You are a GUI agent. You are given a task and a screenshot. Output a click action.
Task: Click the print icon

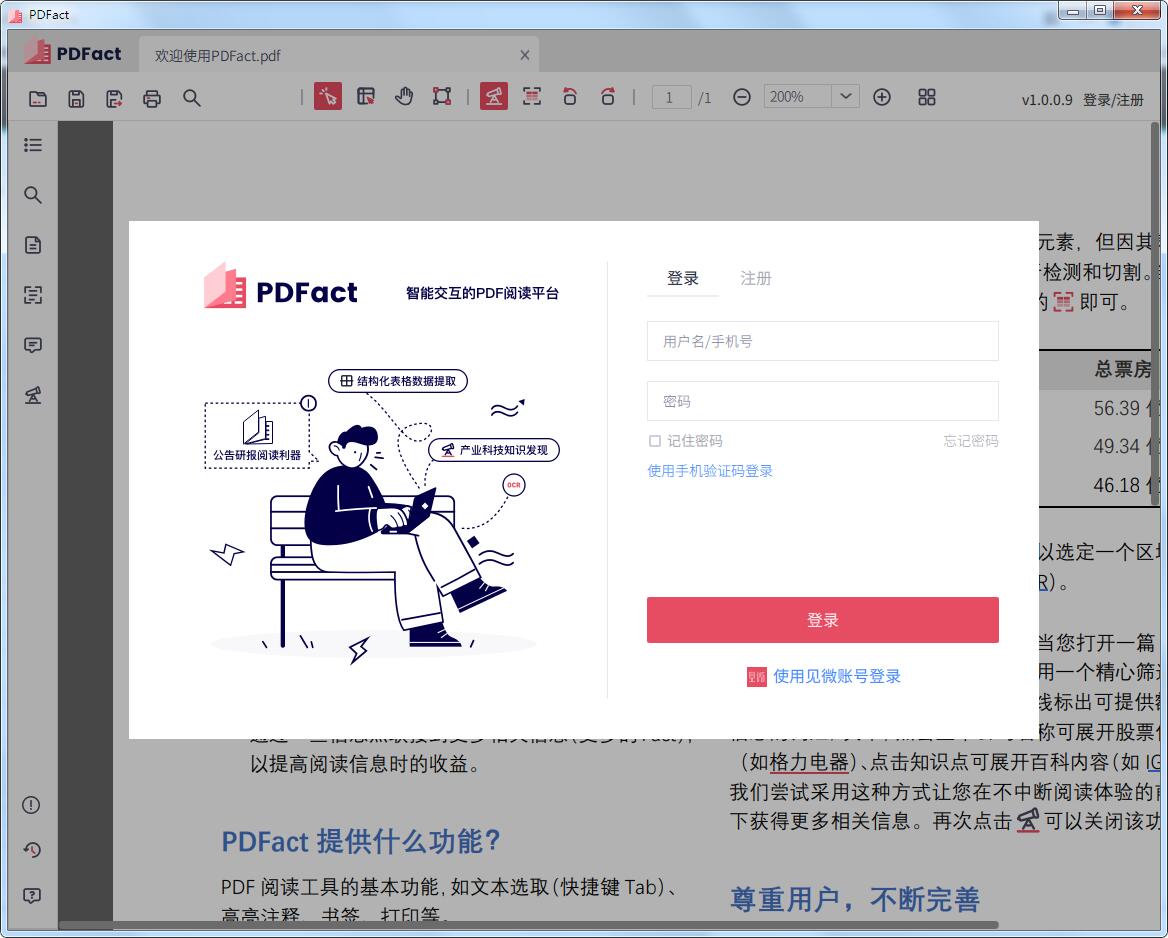pos(152,98)
